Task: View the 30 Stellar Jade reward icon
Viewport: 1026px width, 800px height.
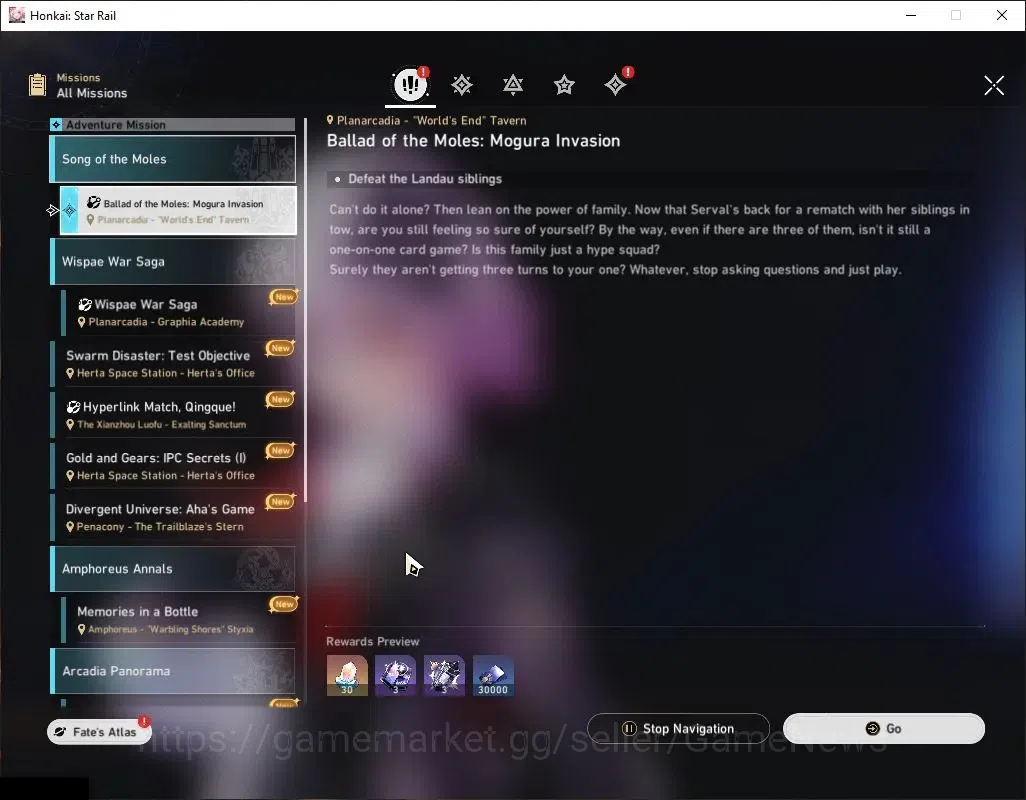Action: click(x=347, y=676)
